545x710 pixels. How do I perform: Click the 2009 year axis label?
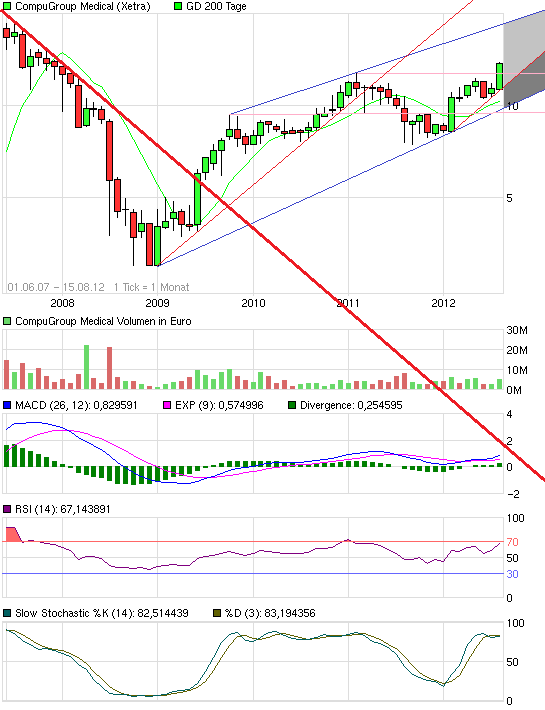[x=157, y=302]
